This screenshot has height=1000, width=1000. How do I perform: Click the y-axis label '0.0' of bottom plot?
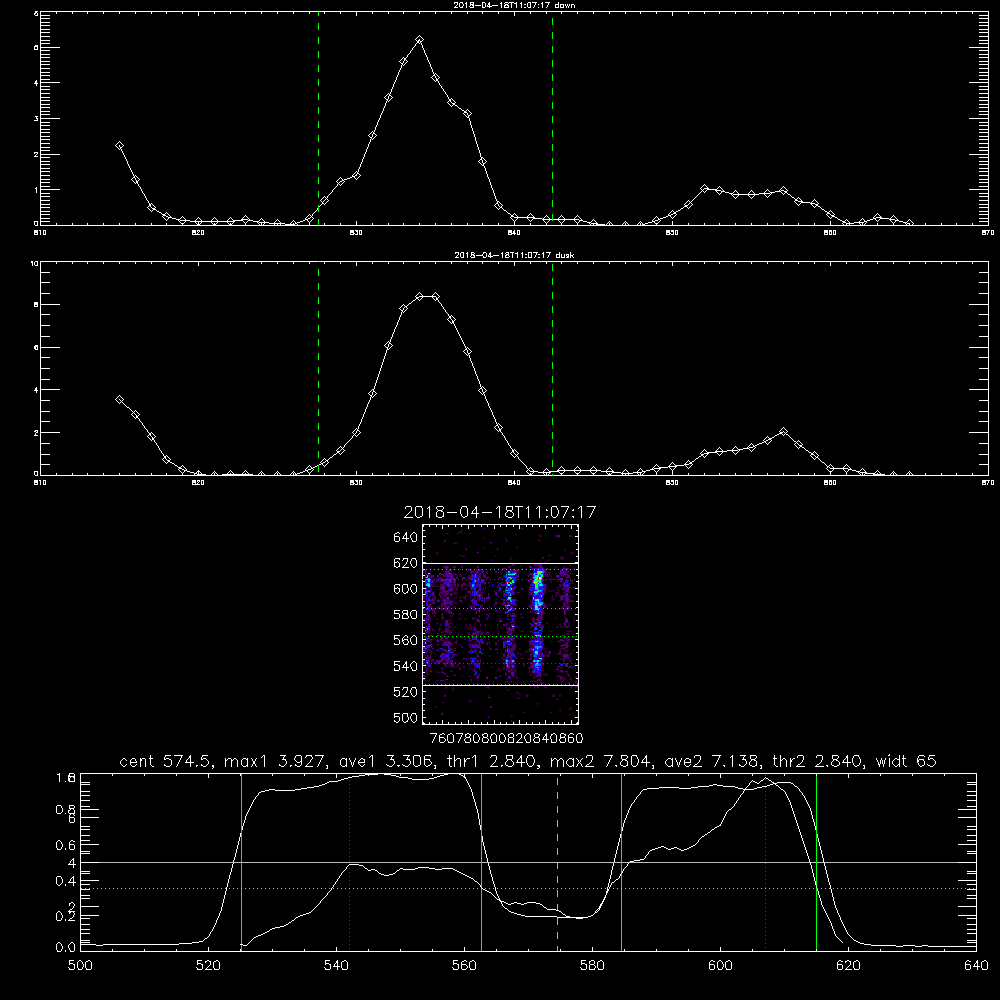[x=65, y=948]
